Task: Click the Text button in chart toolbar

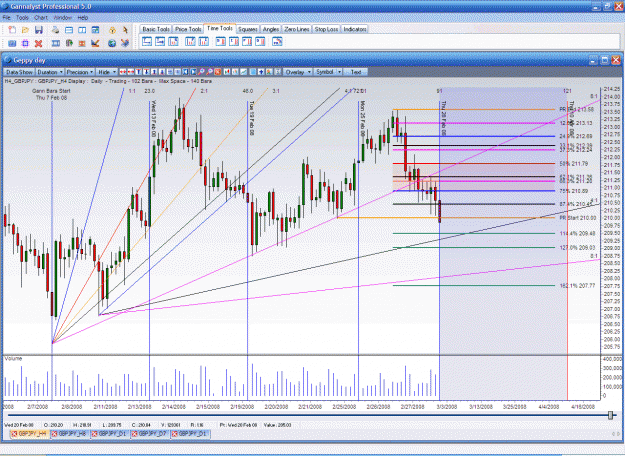Action: pyautogui.click(x=356, y=72)
